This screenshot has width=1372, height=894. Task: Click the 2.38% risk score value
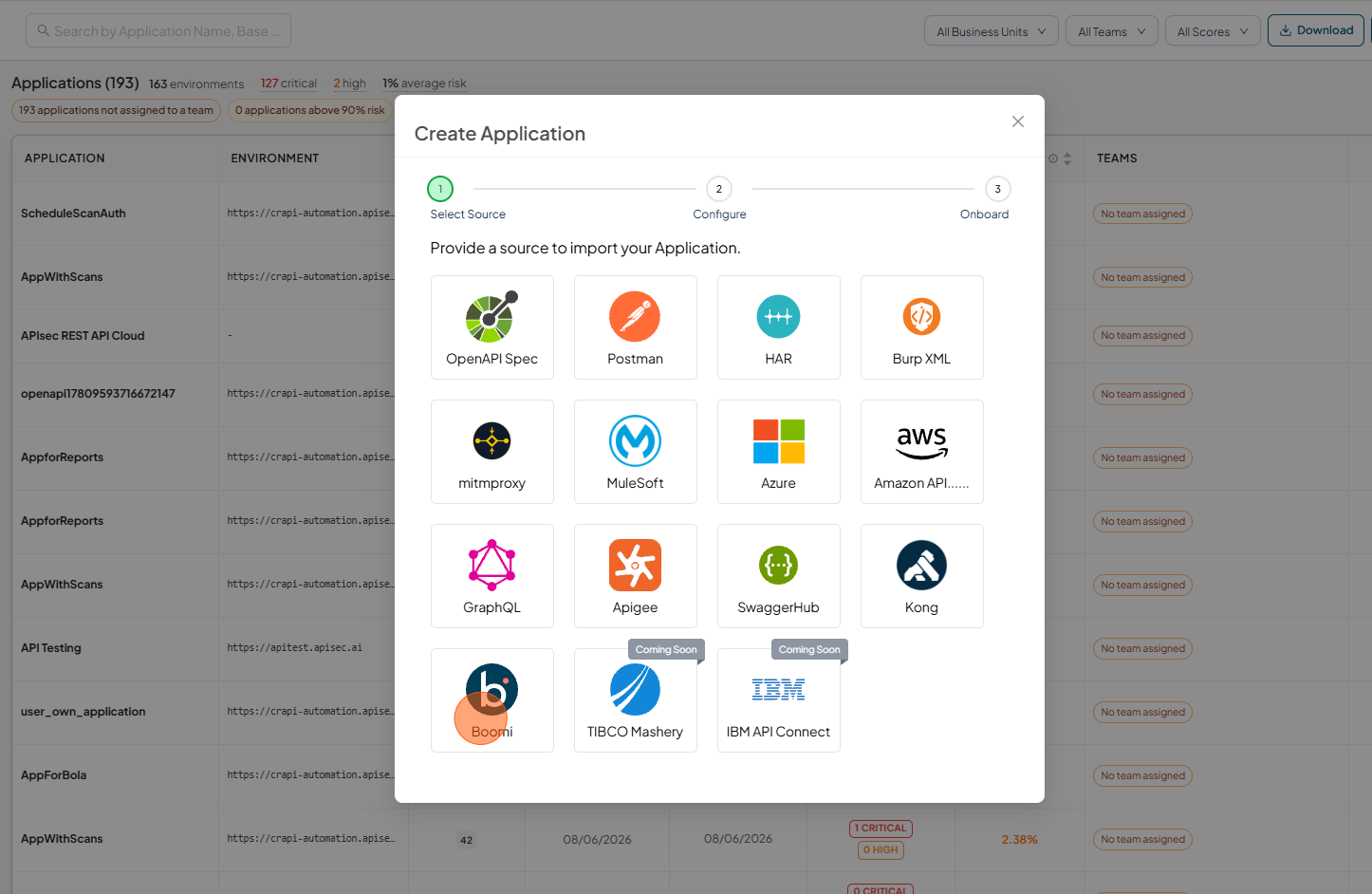(x=1020, y=840)
